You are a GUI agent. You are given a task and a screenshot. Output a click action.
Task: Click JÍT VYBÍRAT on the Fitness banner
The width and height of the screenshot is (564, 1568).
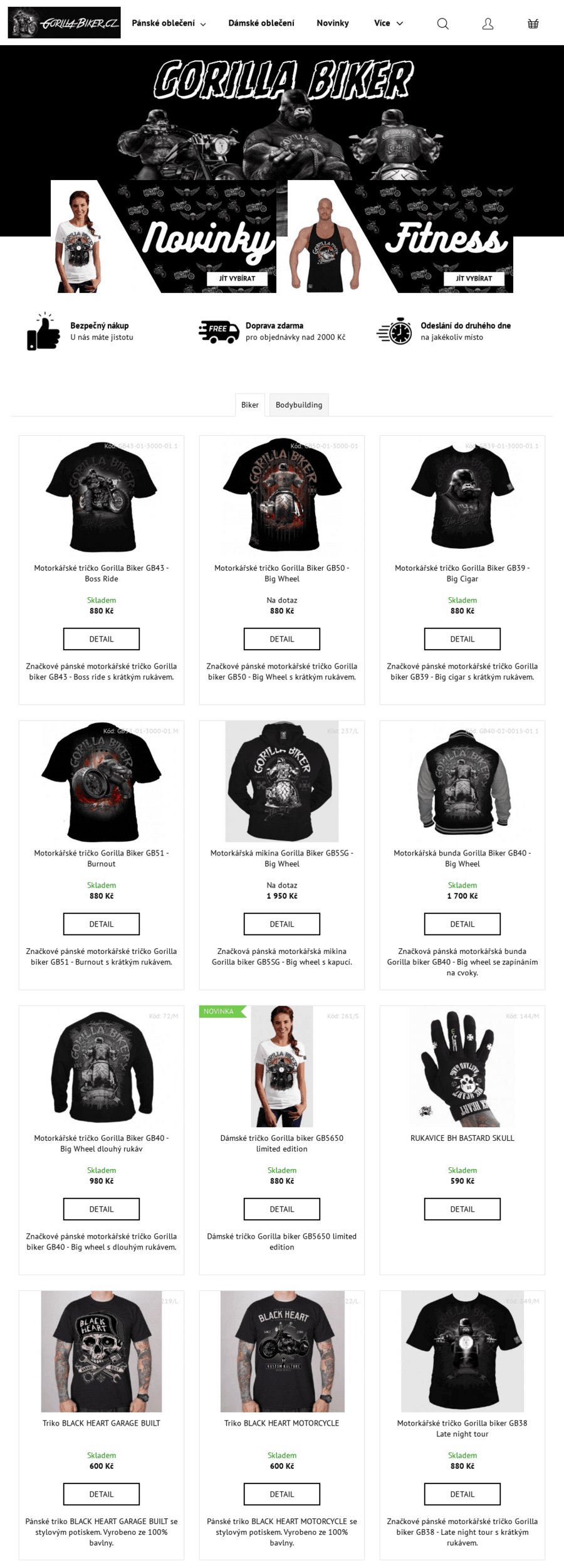474,278
